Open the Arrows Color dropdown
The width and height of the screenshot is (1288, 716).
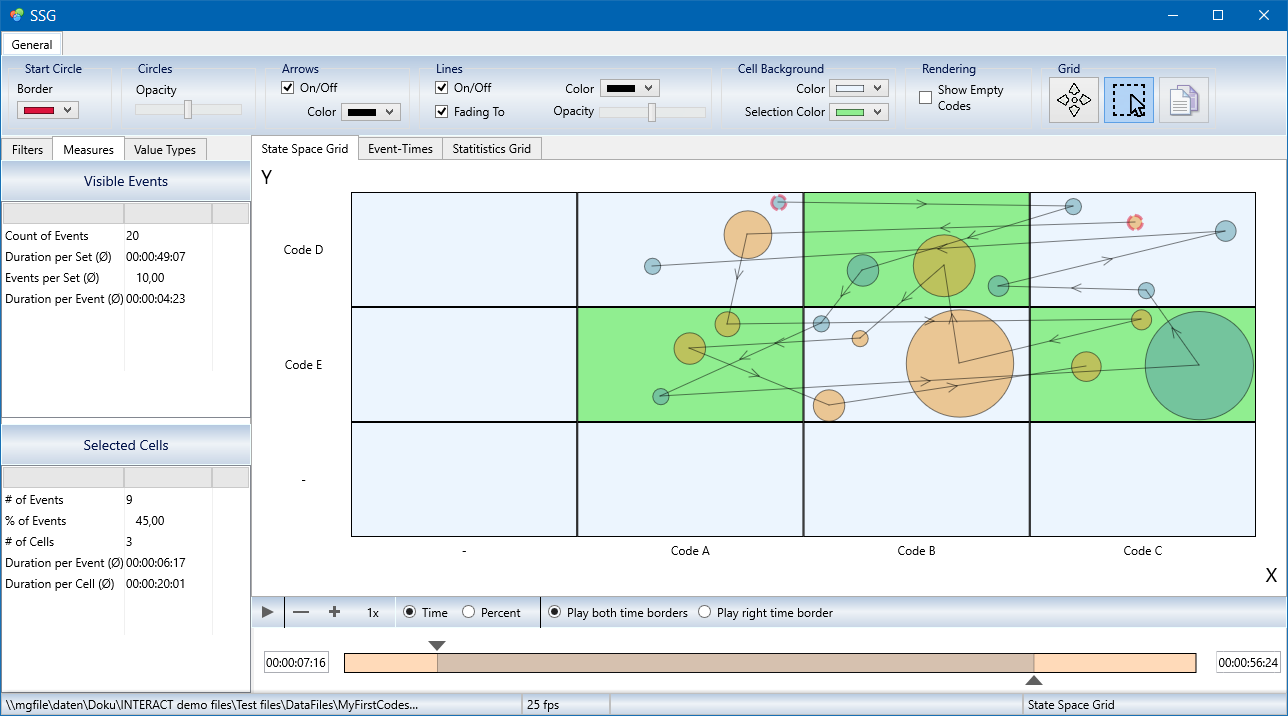[x=371, y=112]
